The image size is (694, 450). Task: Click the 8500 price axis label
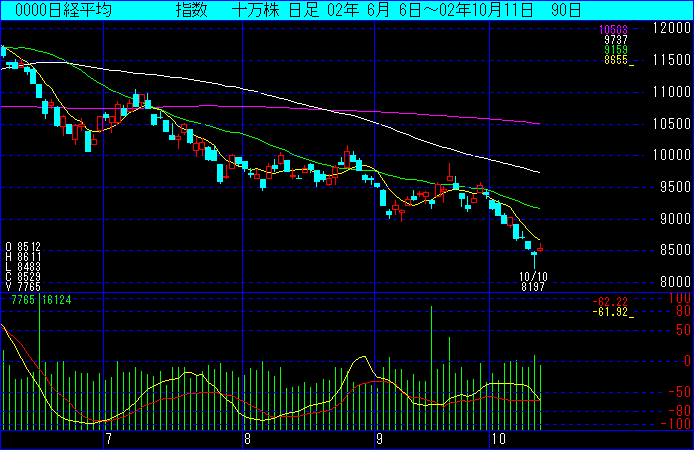[x=675, y=250]
